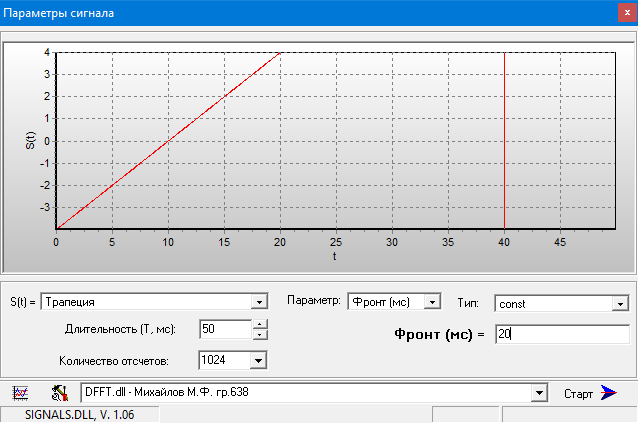Screen dimensions: 638x423
Task: Open the Параметр Фронт (мс) dropdown
Action: point(432,302)
